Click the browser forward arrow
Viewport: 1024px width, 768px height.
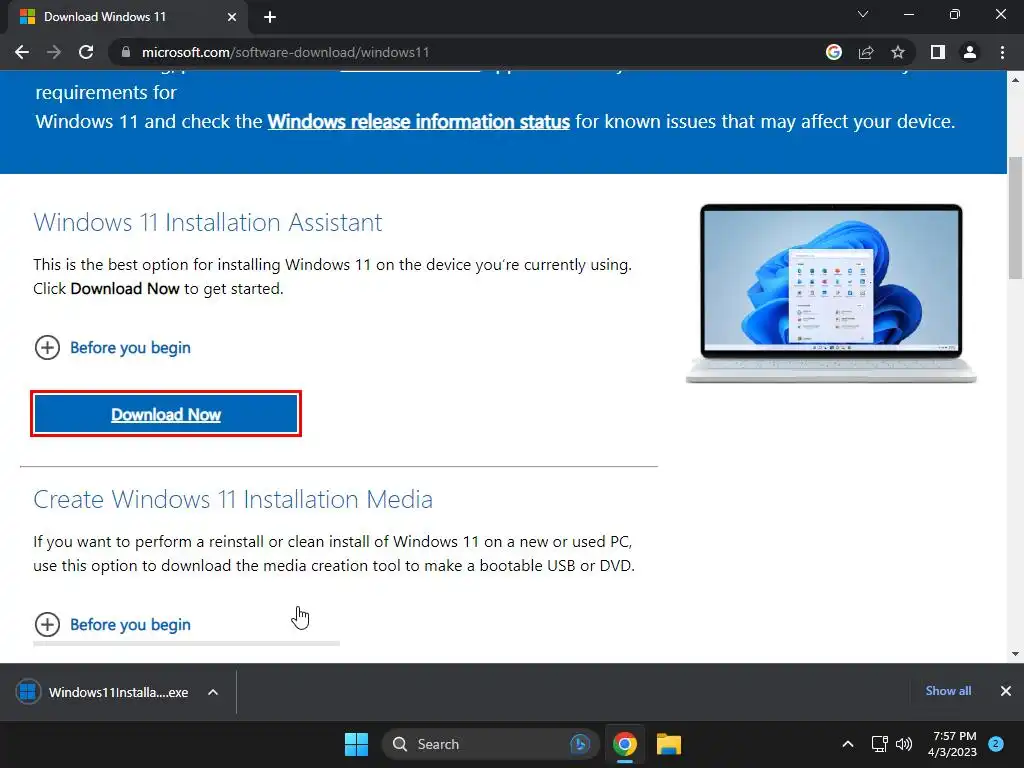54,52
